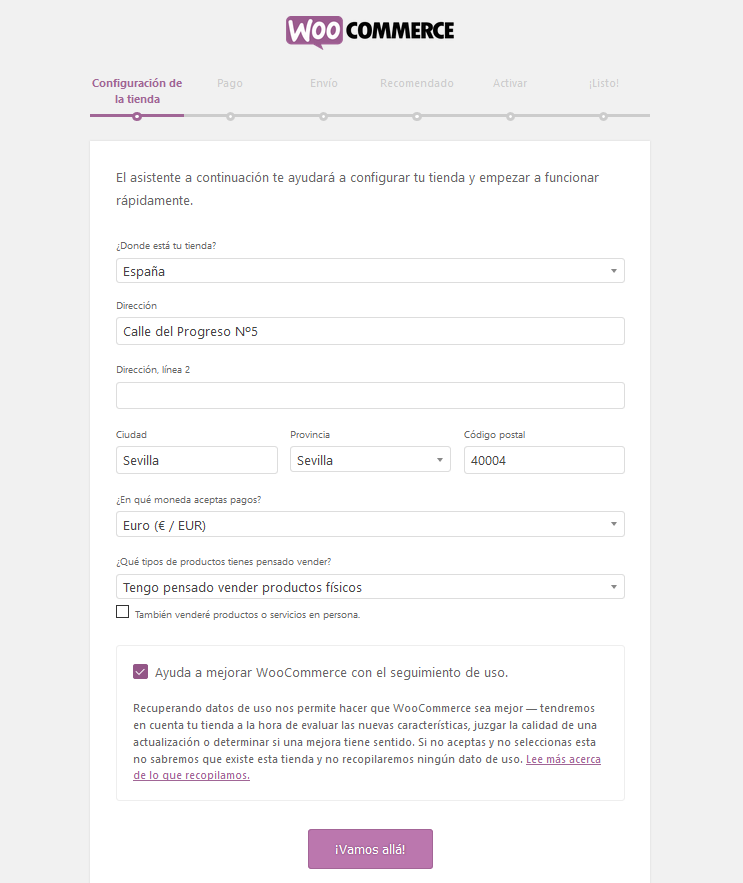Click the Envío step dot
Viewport: 743px width, 883px height.
click(x=324, y=116)
